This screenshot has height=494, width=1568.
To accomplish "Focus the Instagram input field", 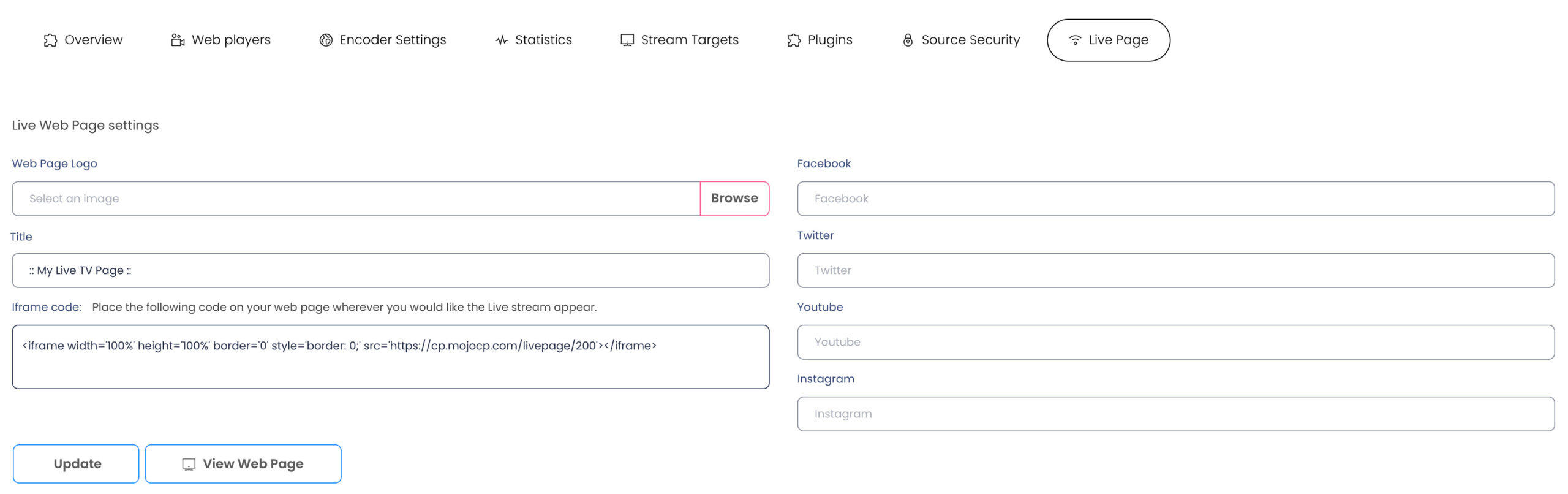I will [1175, 414].
